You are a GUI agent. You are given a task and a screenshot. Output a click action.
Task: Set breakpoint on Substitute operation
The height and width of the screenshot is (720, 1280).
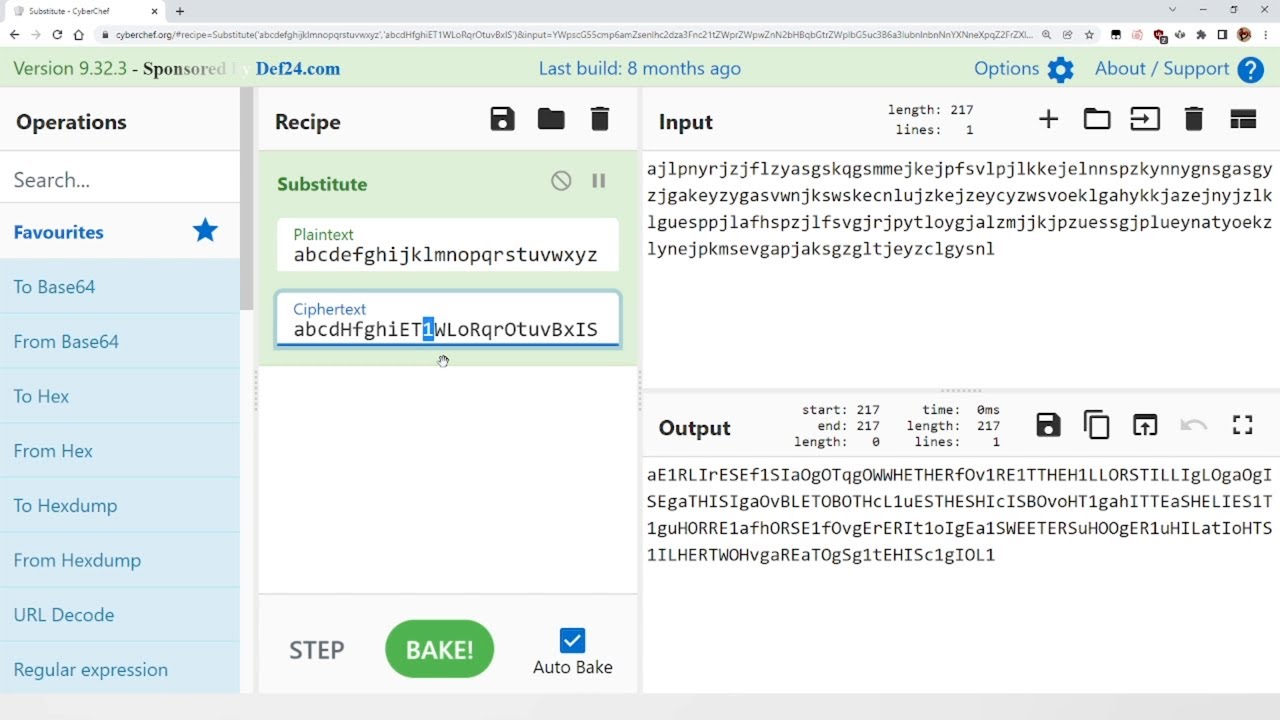pyautogui.click(x=599, y=181)
